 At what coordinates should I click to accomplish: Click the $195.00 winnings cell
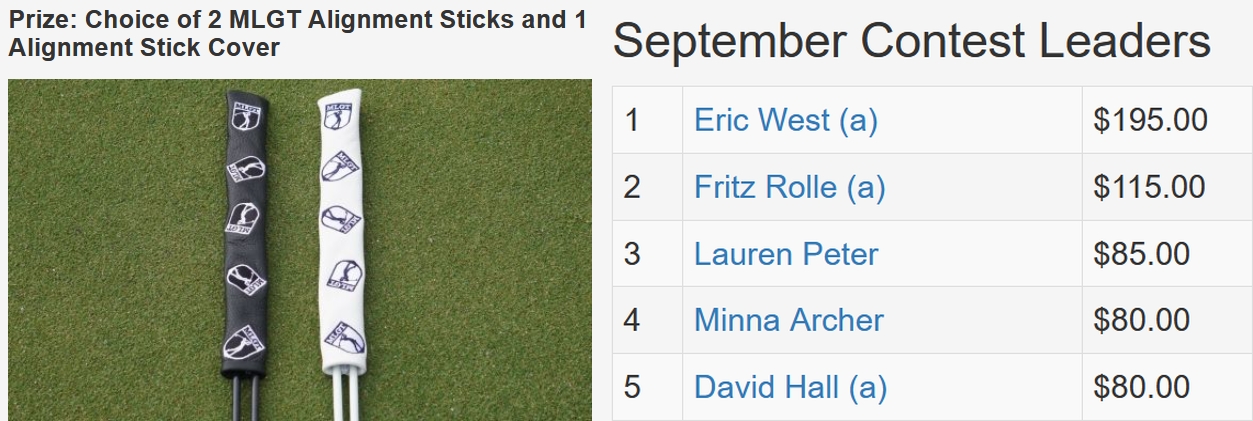(x=1150, y=120)
